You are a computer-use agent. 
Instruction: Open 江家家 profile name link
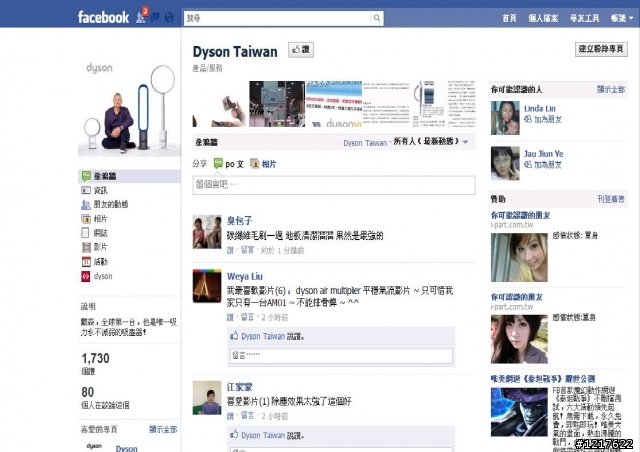tap(240, 387)
